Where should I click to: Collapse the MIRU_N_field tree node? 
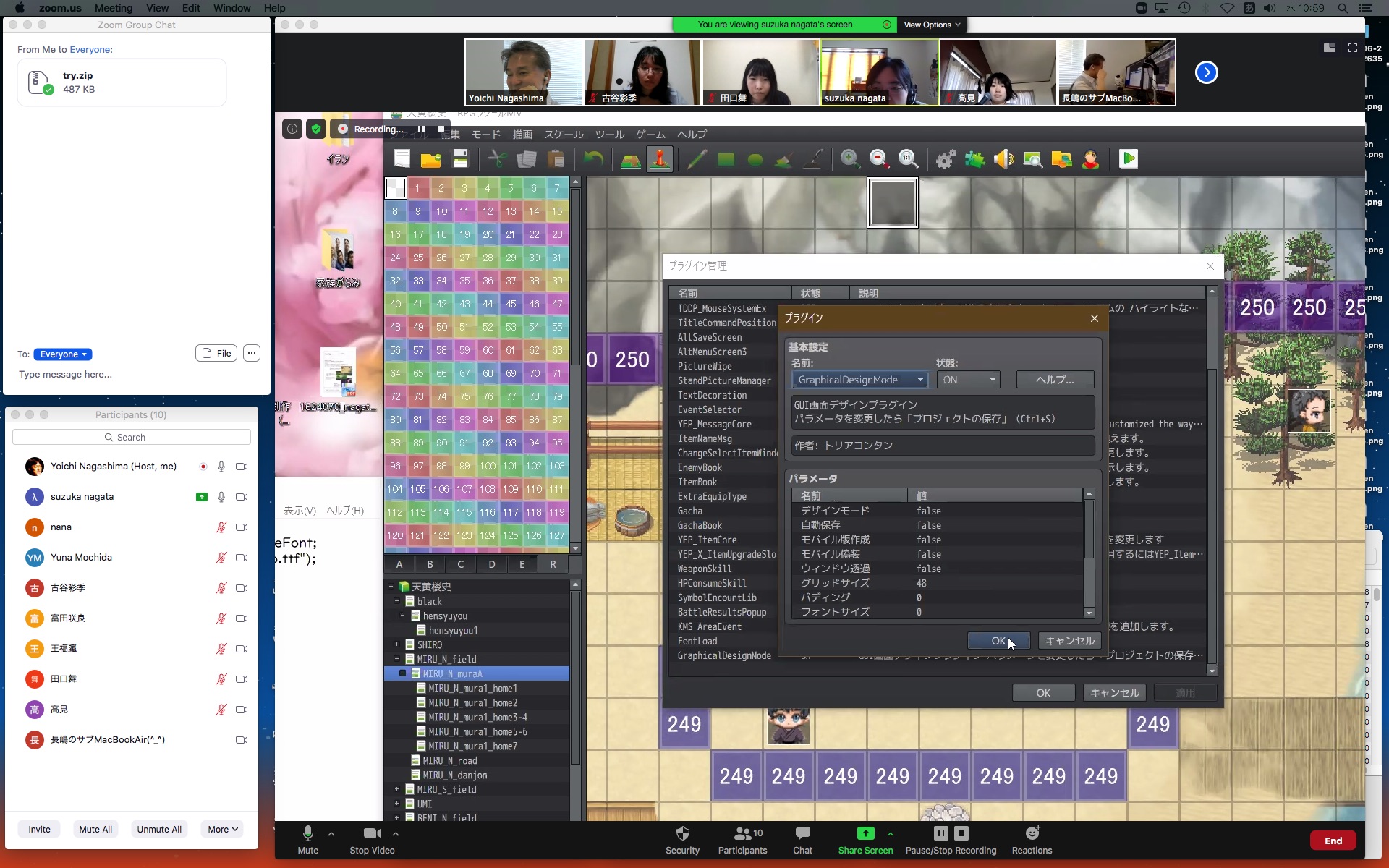[x=396, y=659]
